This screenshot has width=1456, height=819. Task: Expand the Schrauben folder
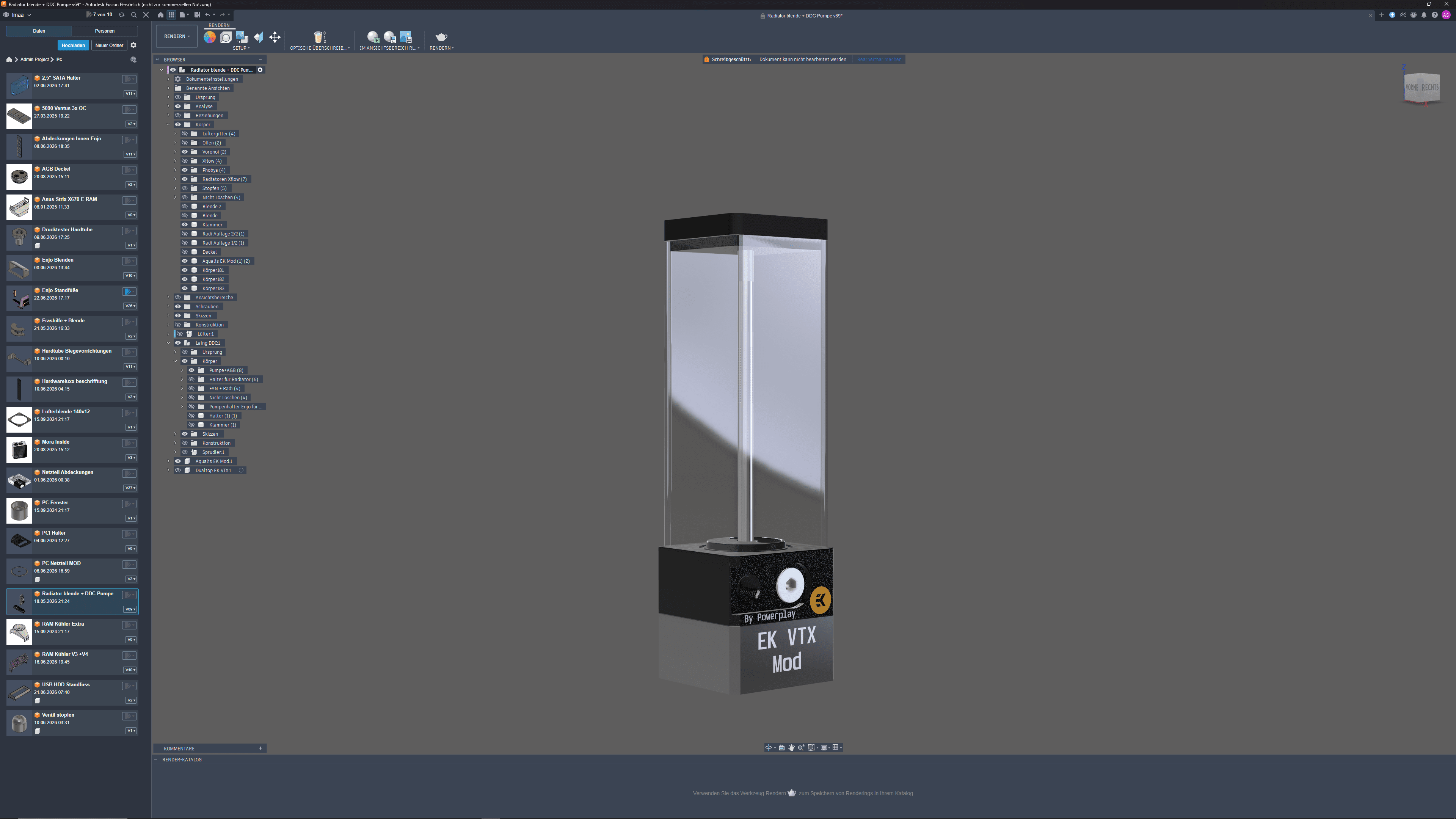pyautogui.click(x=168, y=306)
